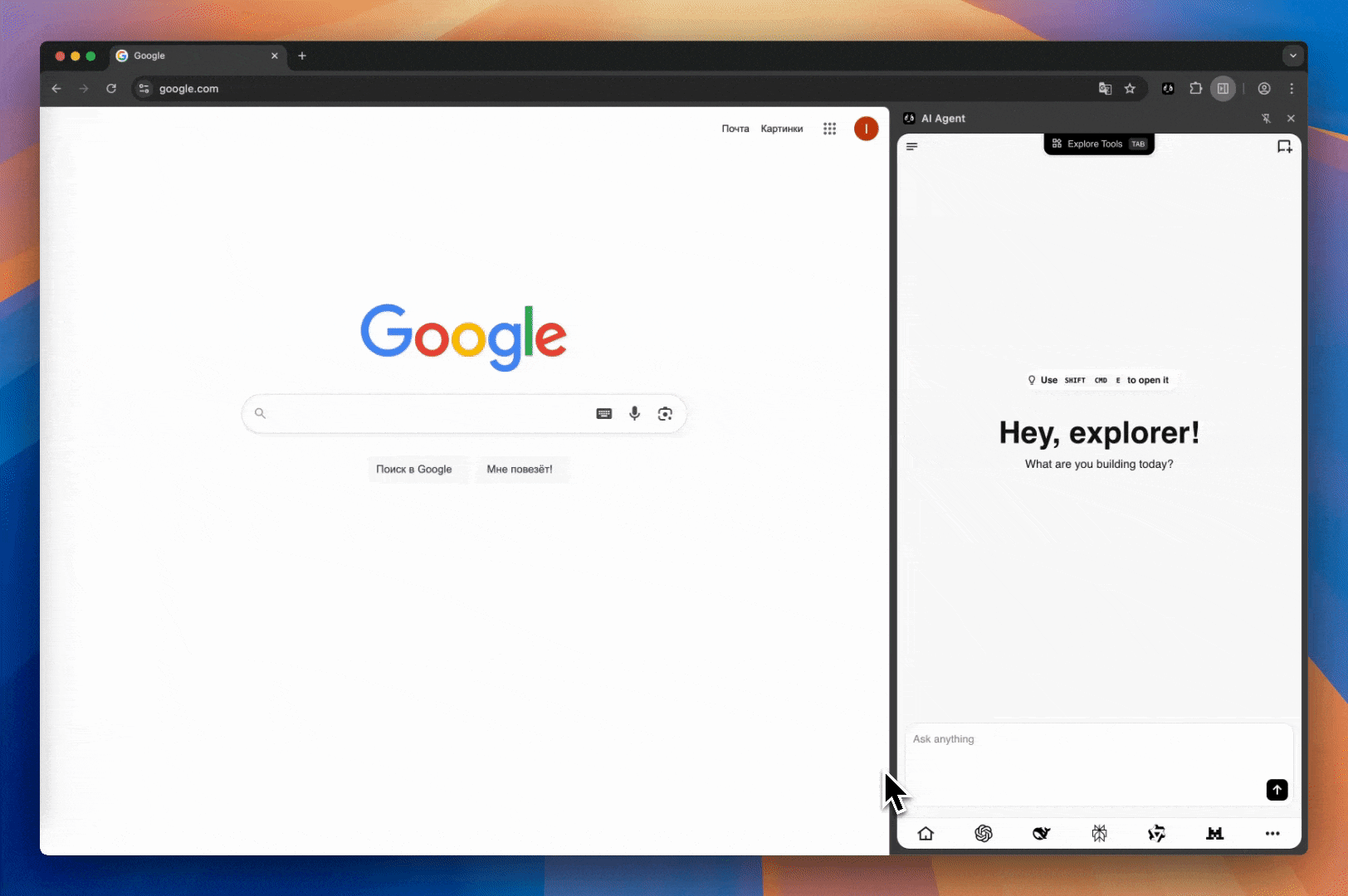Click the send arrow button
This screenshot has width=1348, height=896.
pos(1277,790)
